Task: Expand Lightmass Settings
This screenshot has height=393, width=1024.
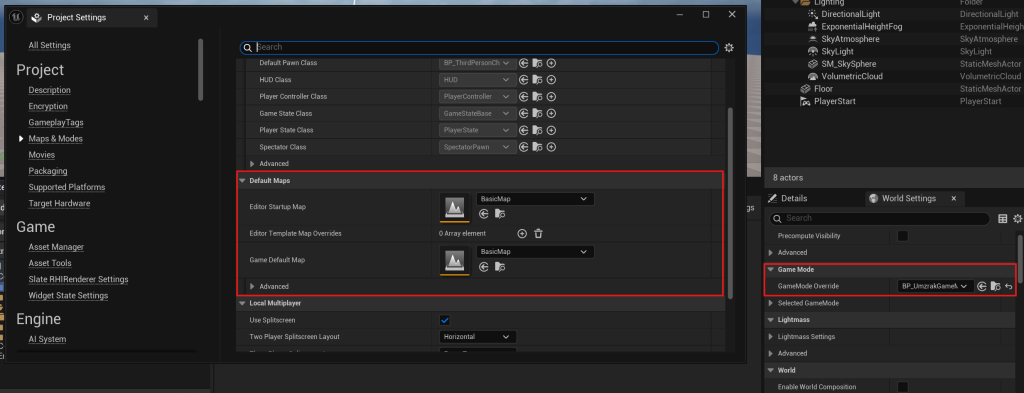Action: point(771,337)
